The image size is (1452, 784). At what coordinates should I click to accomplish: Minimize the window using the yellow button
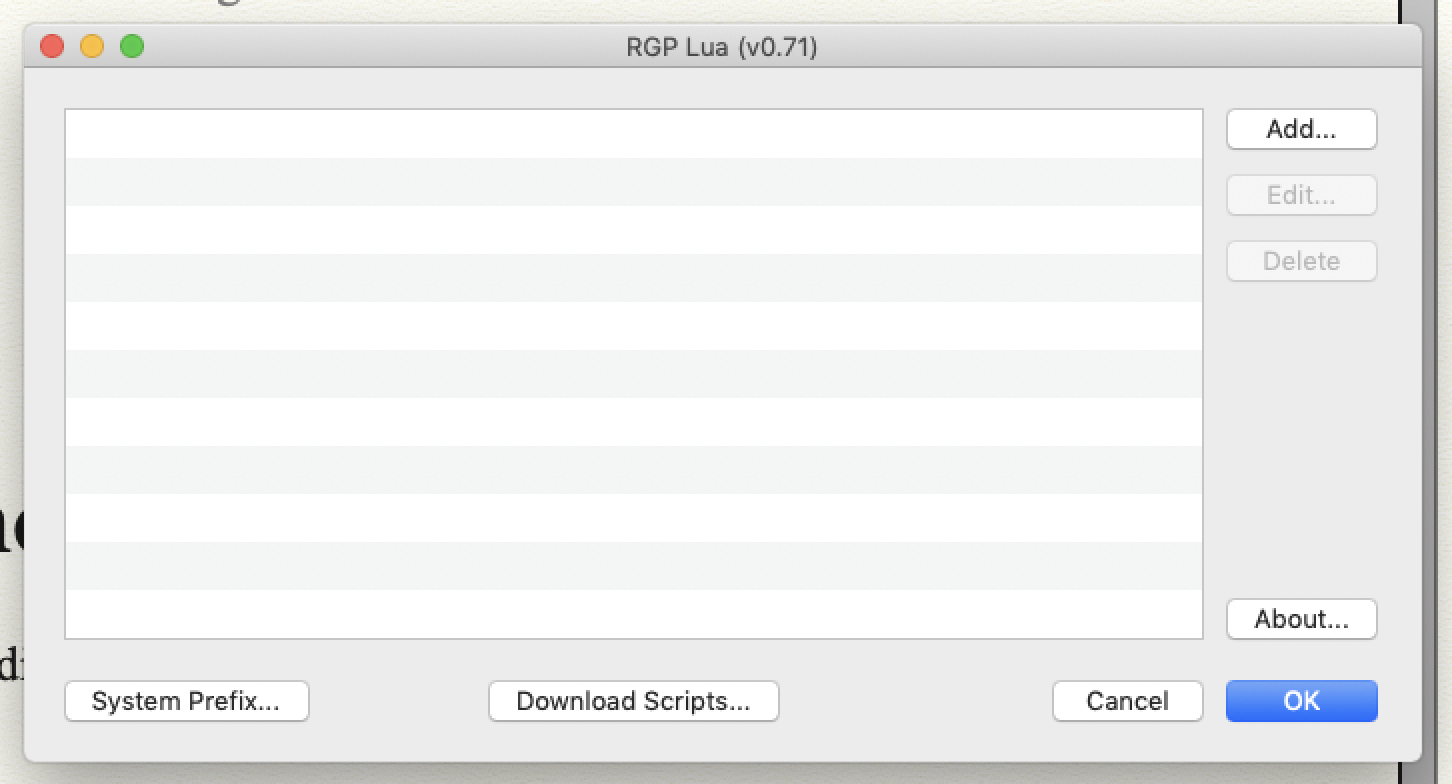[92, 46]
